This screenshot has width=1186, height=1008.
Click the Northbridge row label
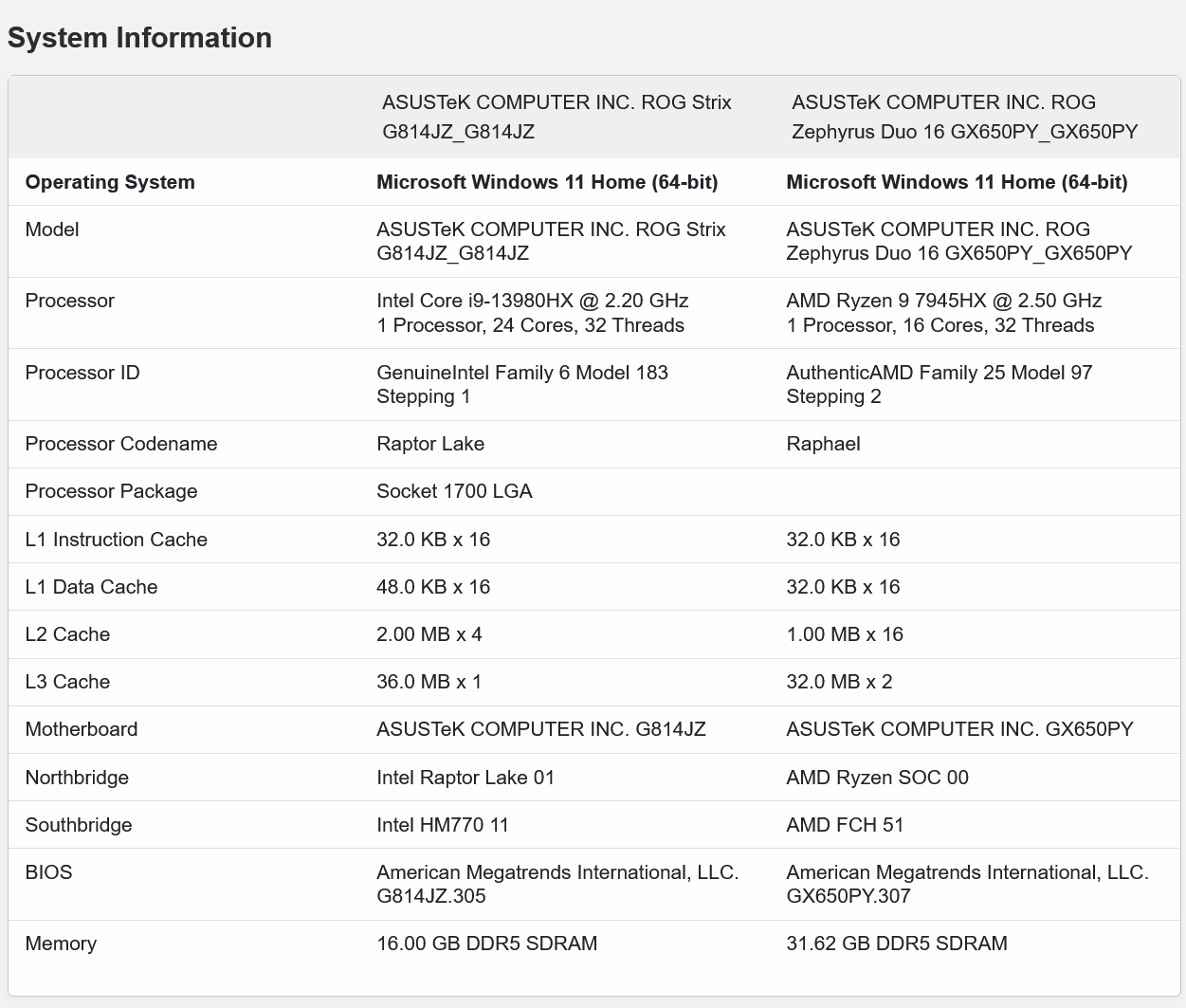pos(77,778)
